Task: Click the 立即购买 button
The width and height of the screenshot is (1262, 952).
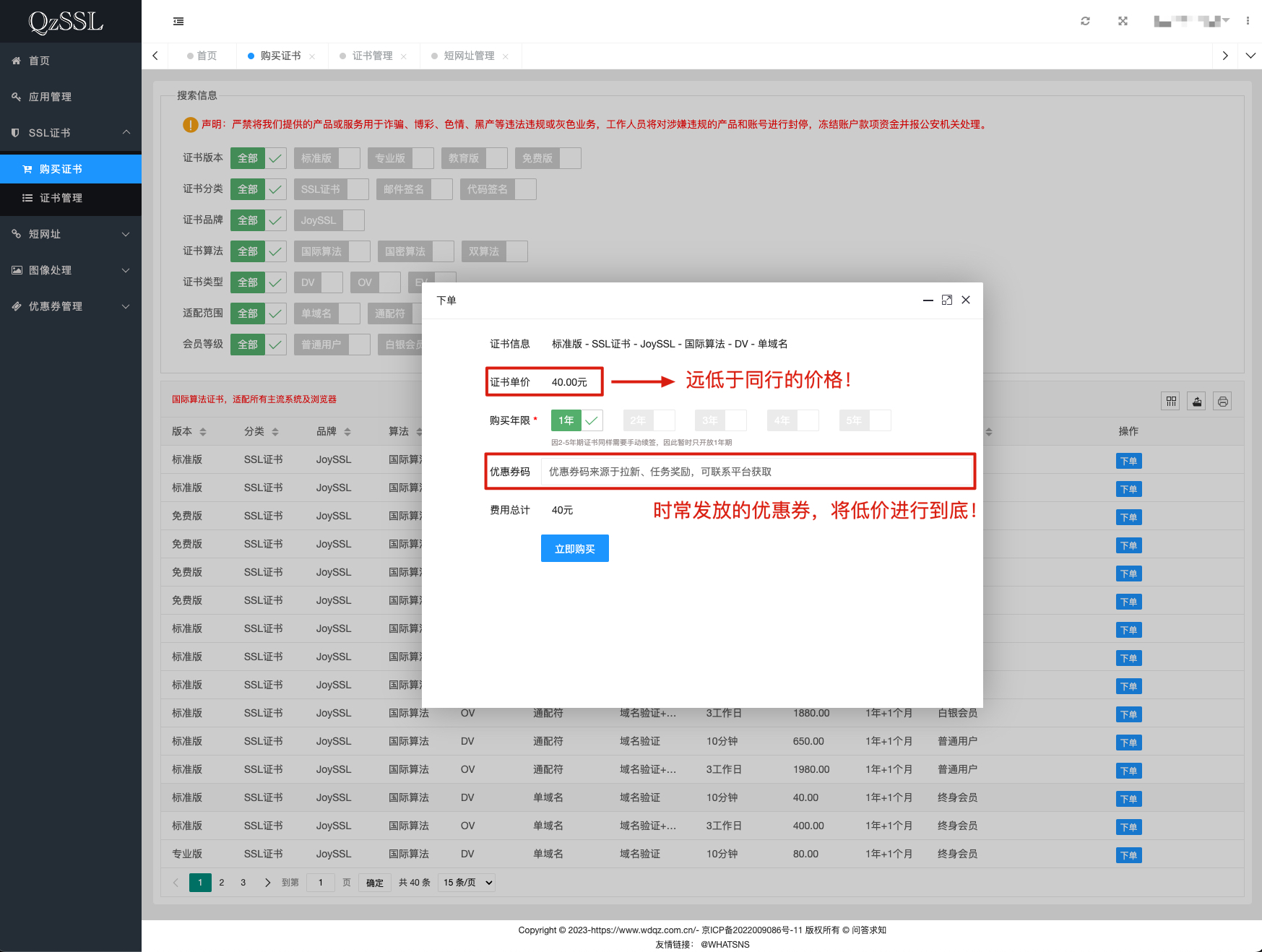Action: pos(574,548)
